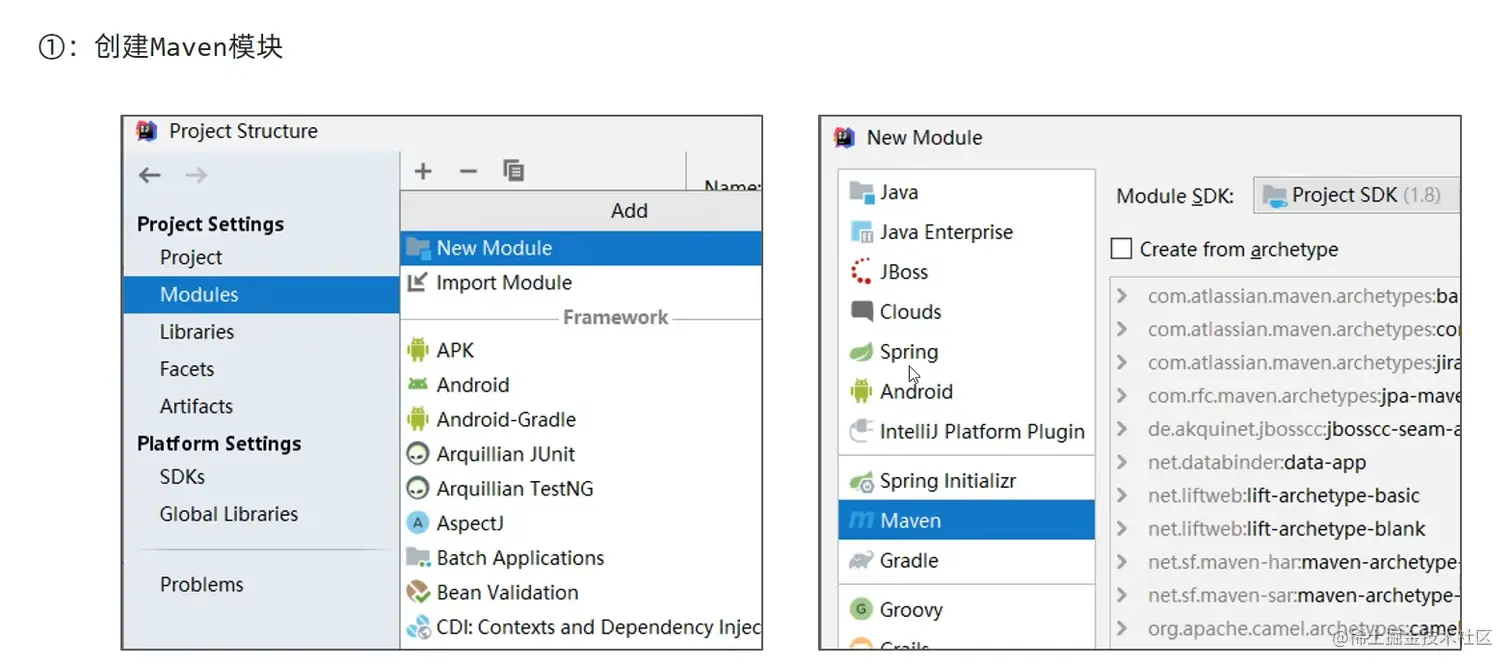Click the minus remove icon in toolbar

[468, 171]
